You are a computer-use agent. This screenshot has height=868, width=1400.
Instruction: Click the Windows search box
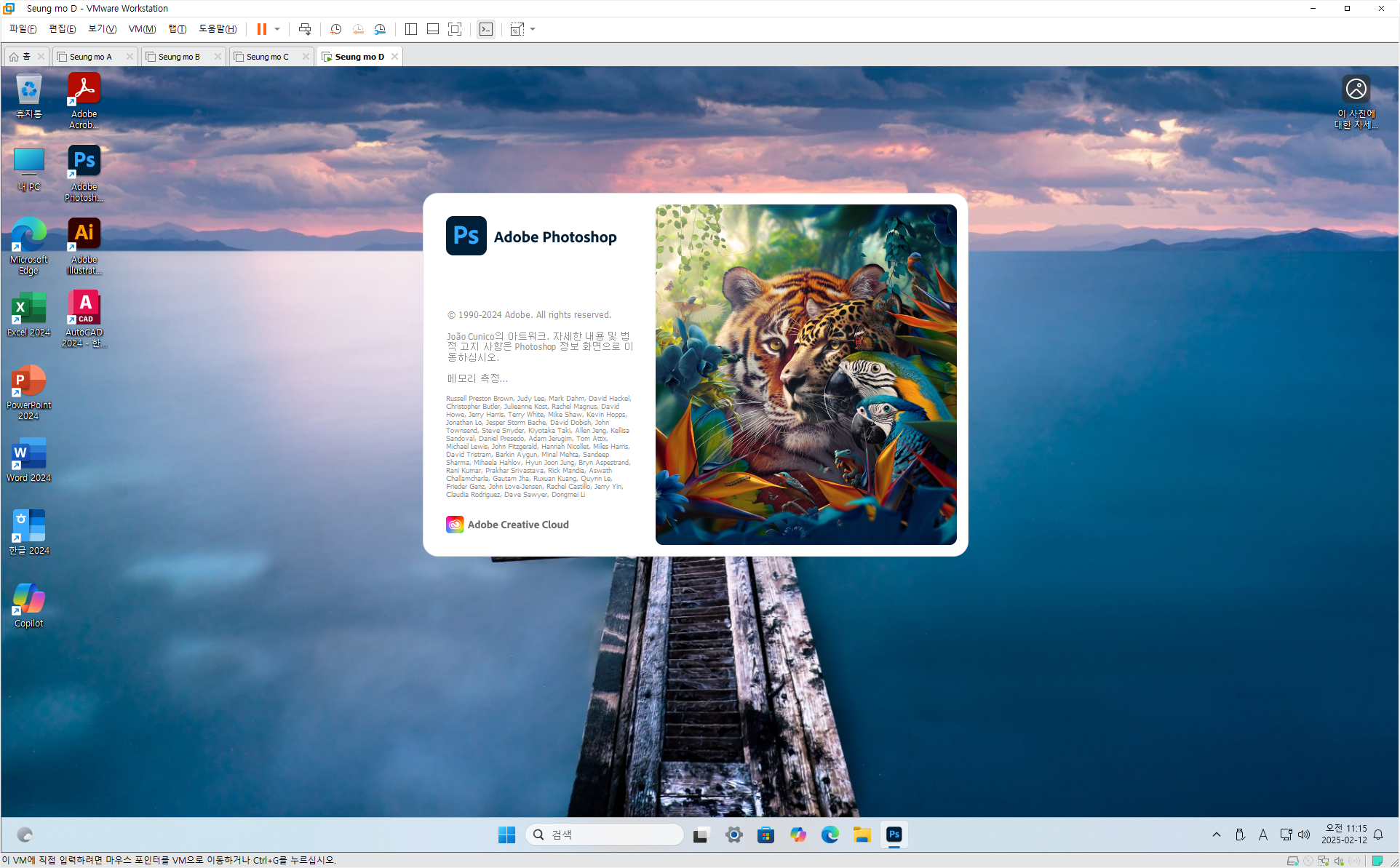(x=604, y=835)
